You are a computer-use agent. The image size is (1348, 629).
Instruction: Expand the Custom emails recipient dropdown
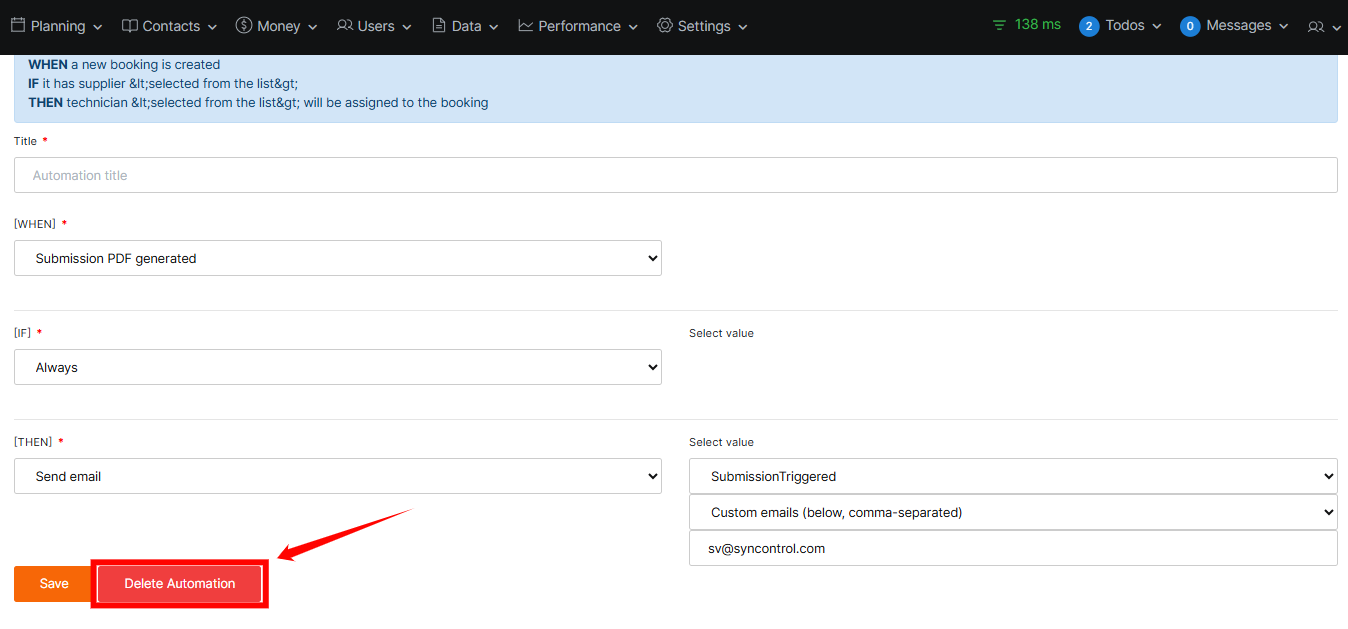(1013, 512)
